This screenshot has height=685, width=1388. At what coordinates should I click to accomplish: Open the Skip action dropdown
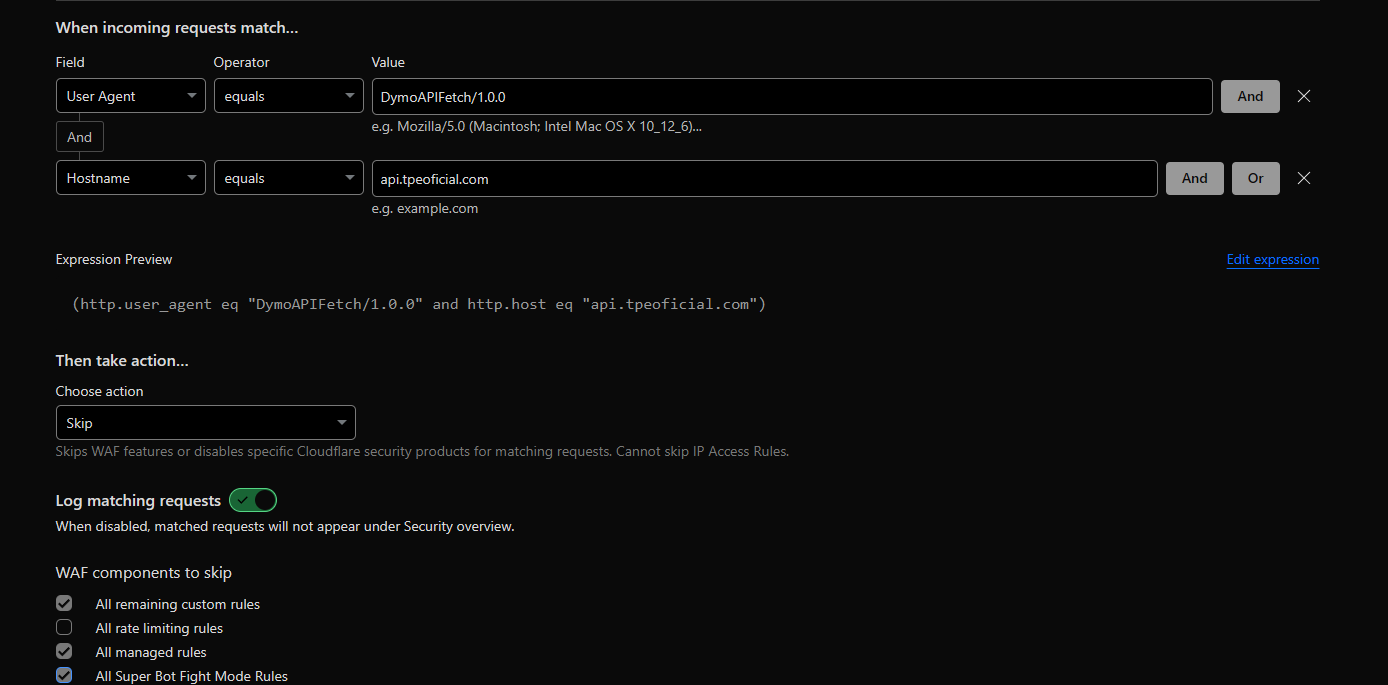coord(205,423)
